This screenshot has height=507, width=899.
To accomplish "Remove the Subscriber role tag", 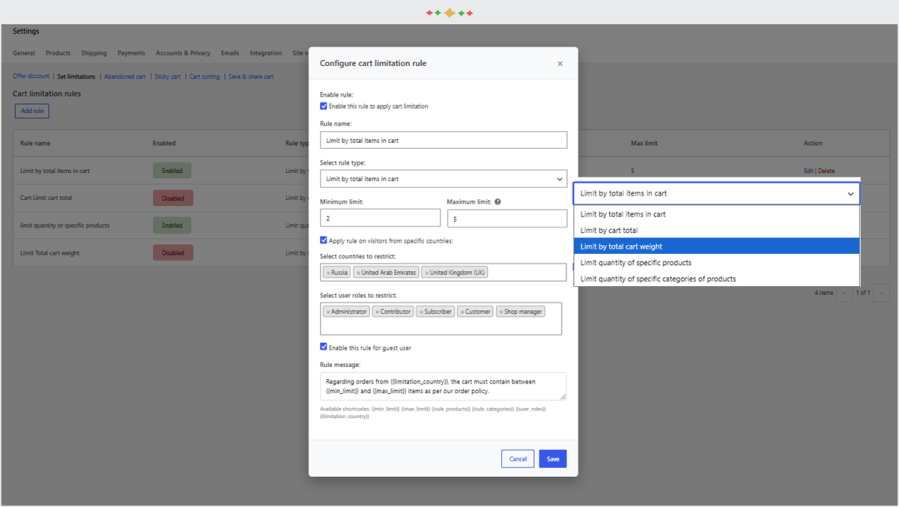I will point(421,312).
